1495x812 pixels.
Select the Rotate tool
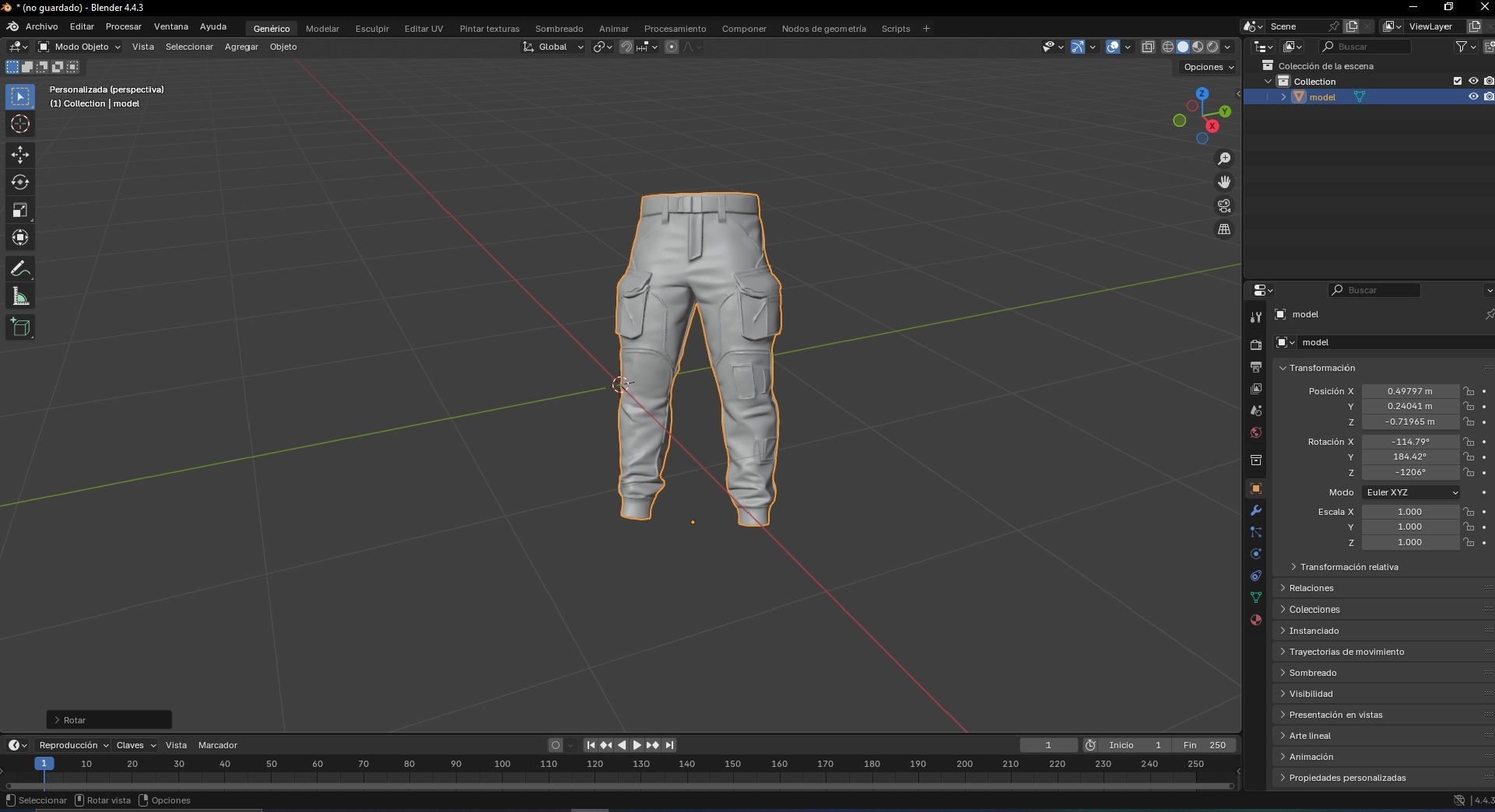point(19,182)
